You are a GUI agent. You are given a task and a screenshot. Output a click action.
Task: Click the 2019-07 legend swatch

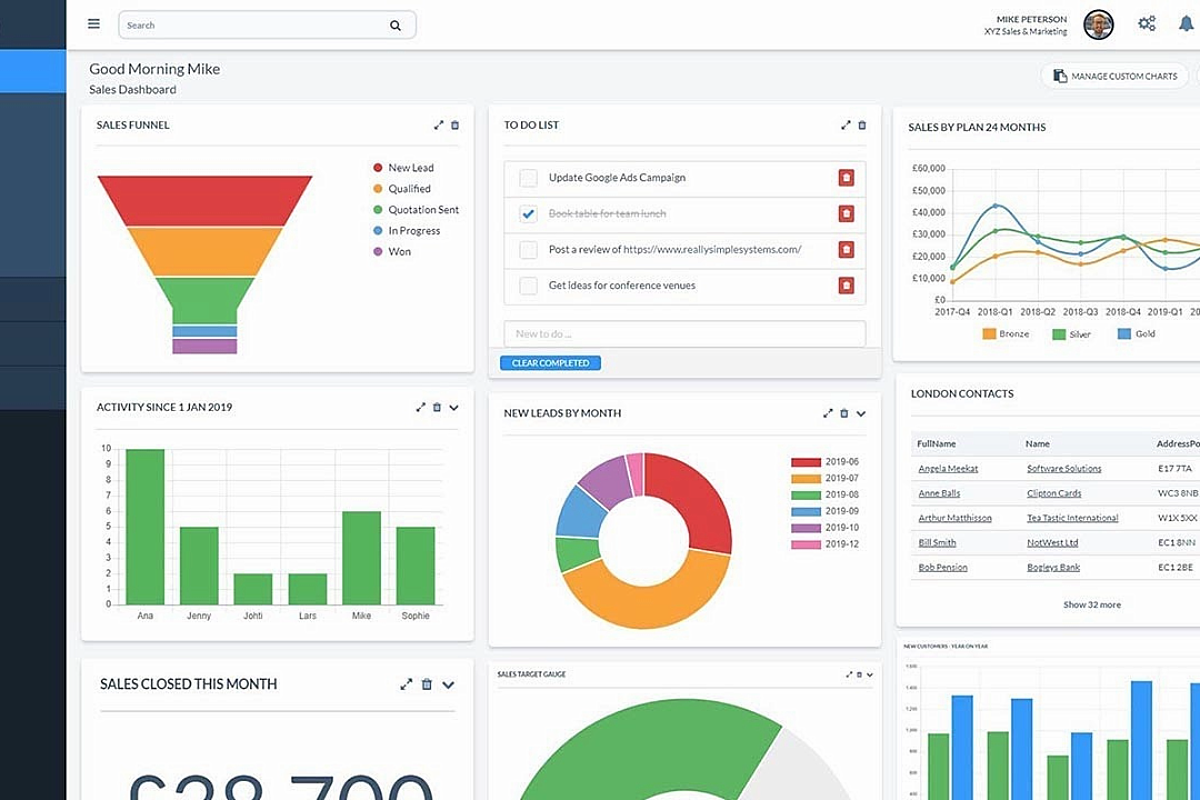pos(806,479)
